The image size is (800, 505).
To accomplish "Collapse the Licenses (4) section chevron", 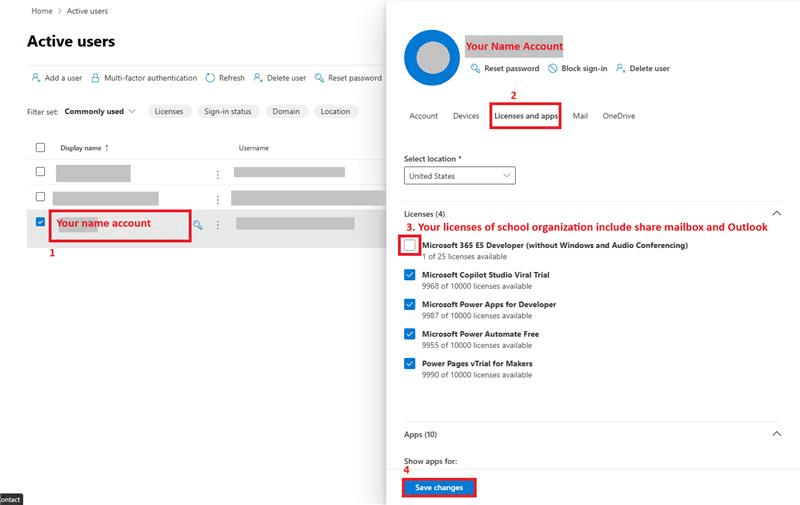I will pyautogui.click(x=777, y=213).
